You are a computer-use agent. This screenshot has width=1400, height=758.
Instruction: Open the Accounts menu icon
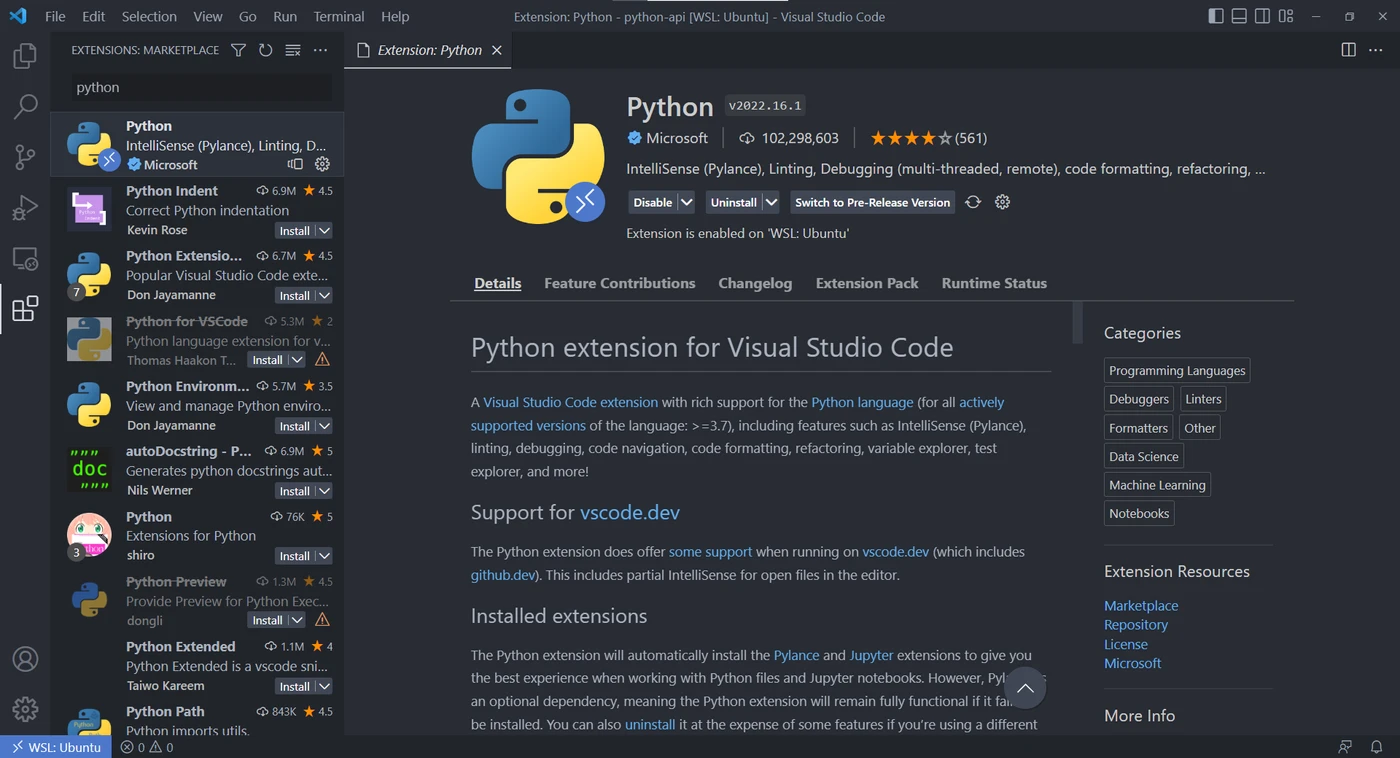coord(25,659)
